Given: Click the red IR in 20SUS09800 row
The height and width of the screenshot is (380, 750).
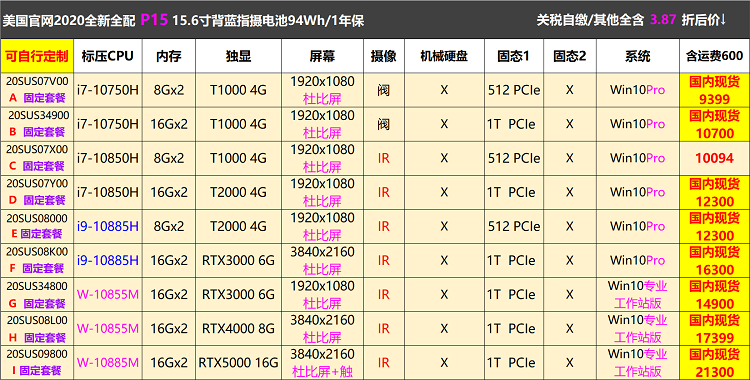Looking at the screenshot, I should (384, 363).
